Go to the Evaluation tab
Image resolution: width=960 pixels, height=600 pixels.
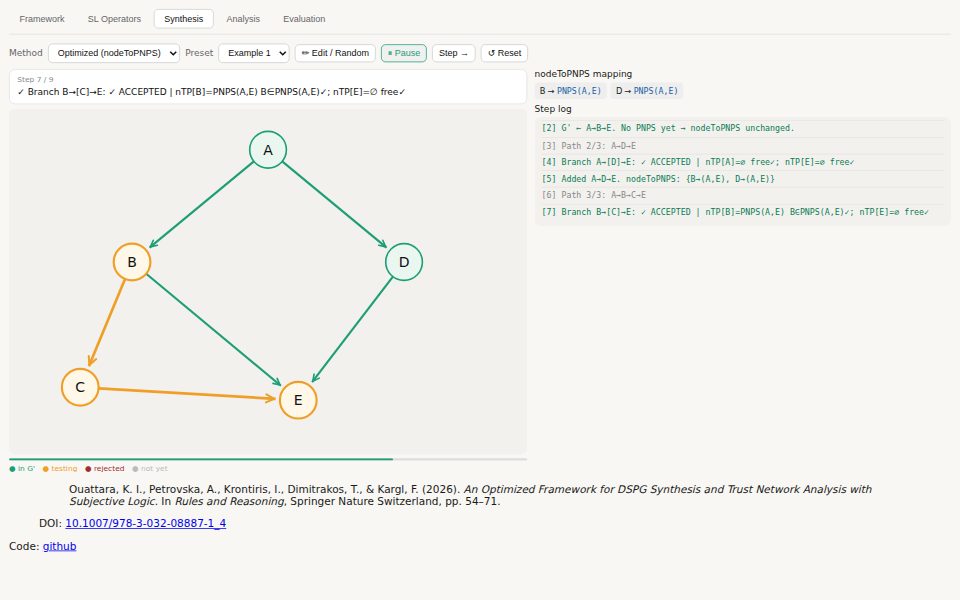click(x=304, y=19)
